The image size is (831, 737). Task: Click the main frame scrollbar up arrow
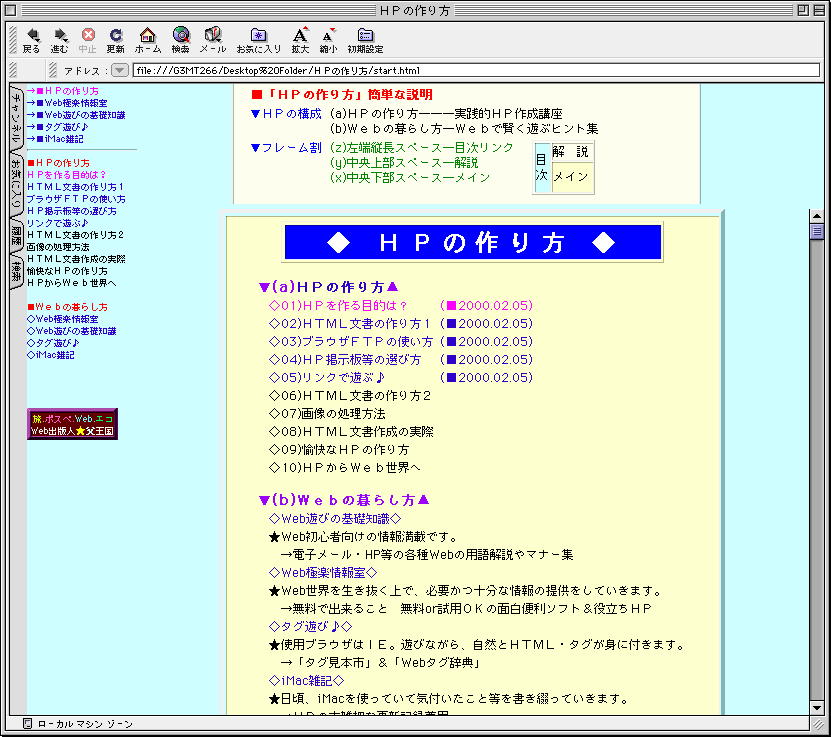(816, 216)
